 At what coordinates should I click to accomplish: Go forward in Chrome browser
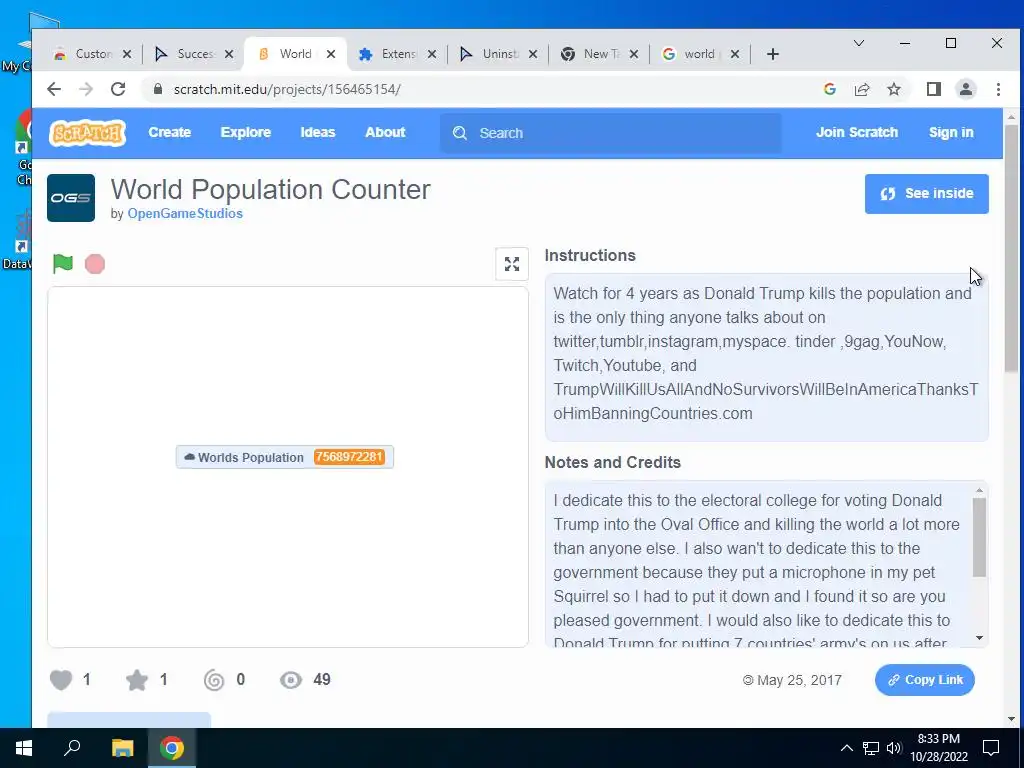[x=86, y=89]
